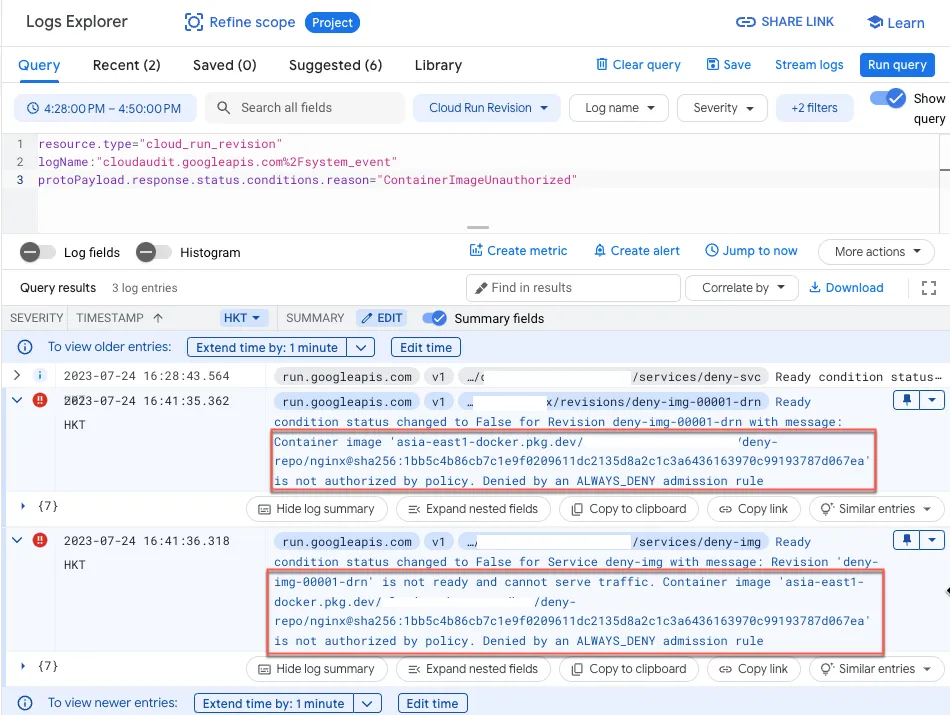
Task: Click the Clear query trash icon
Action: [602, 64]
